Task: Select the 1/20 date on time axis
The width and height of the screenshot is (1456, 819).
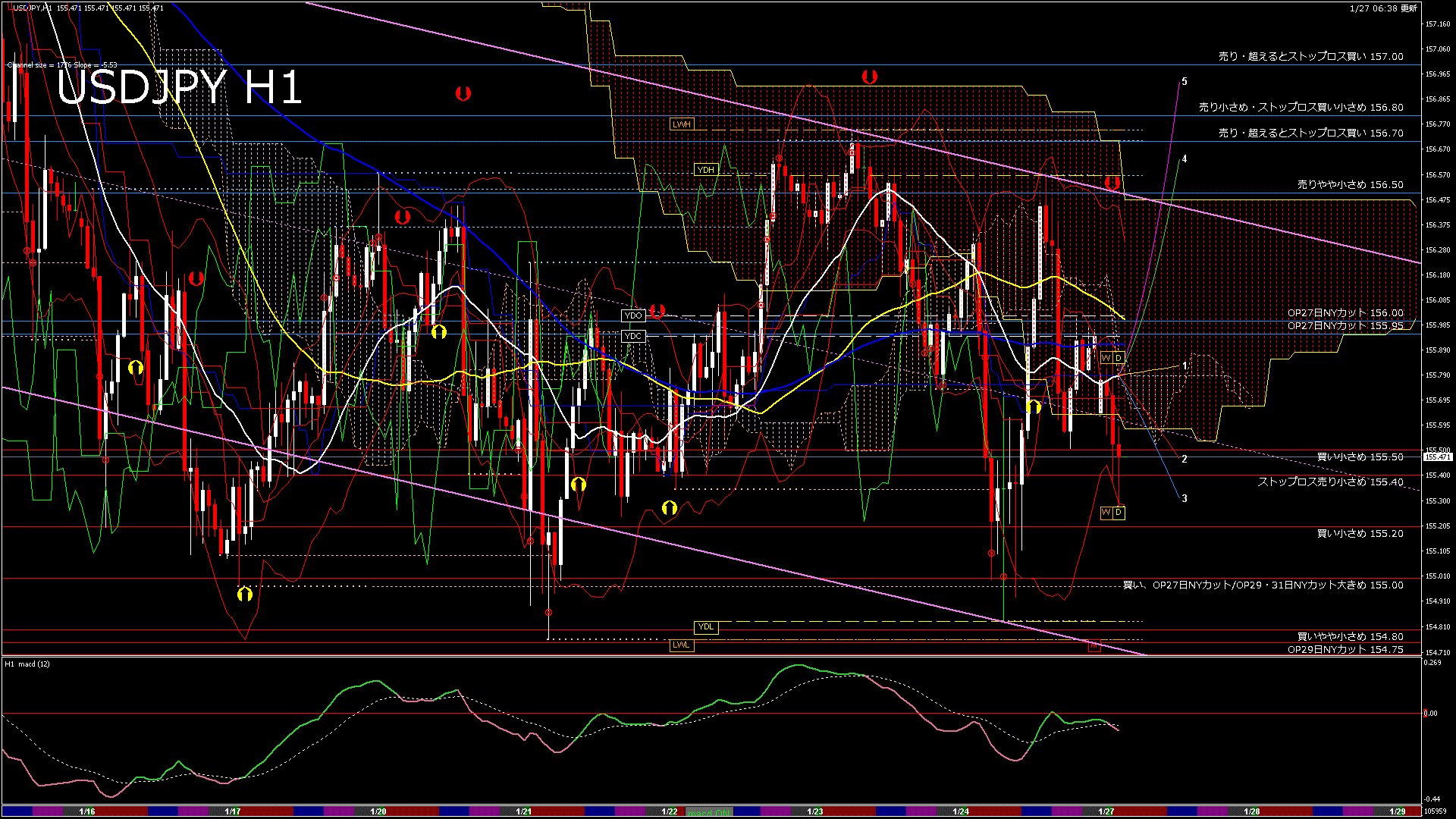Action: coord(378,811)
